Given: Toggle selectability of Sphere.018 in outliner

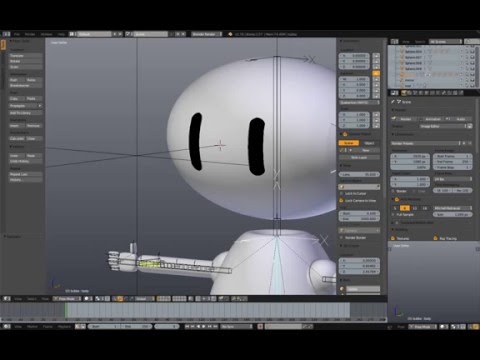Looking at the screenshot, I should pos(467,63).
